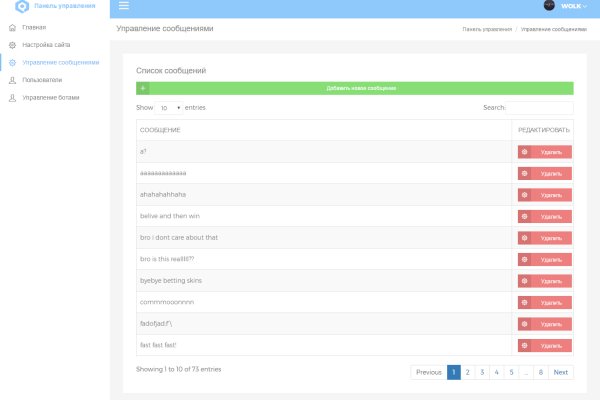
Task: Open Управление сообщениями in the sidebar
Action: coord(60,62)
